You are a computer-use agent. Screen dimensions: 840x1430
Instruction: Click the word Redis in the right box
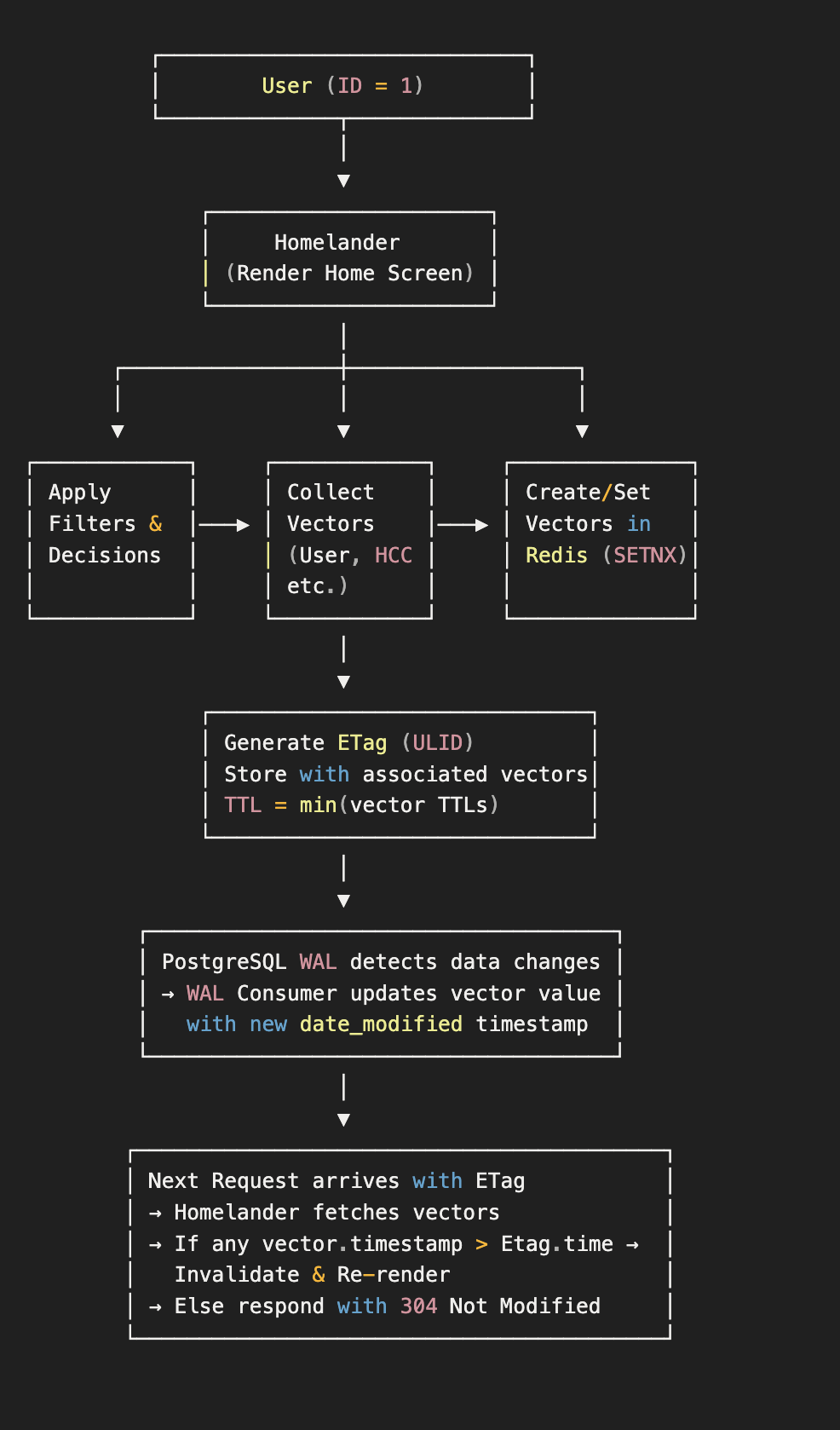pos(556,556)
